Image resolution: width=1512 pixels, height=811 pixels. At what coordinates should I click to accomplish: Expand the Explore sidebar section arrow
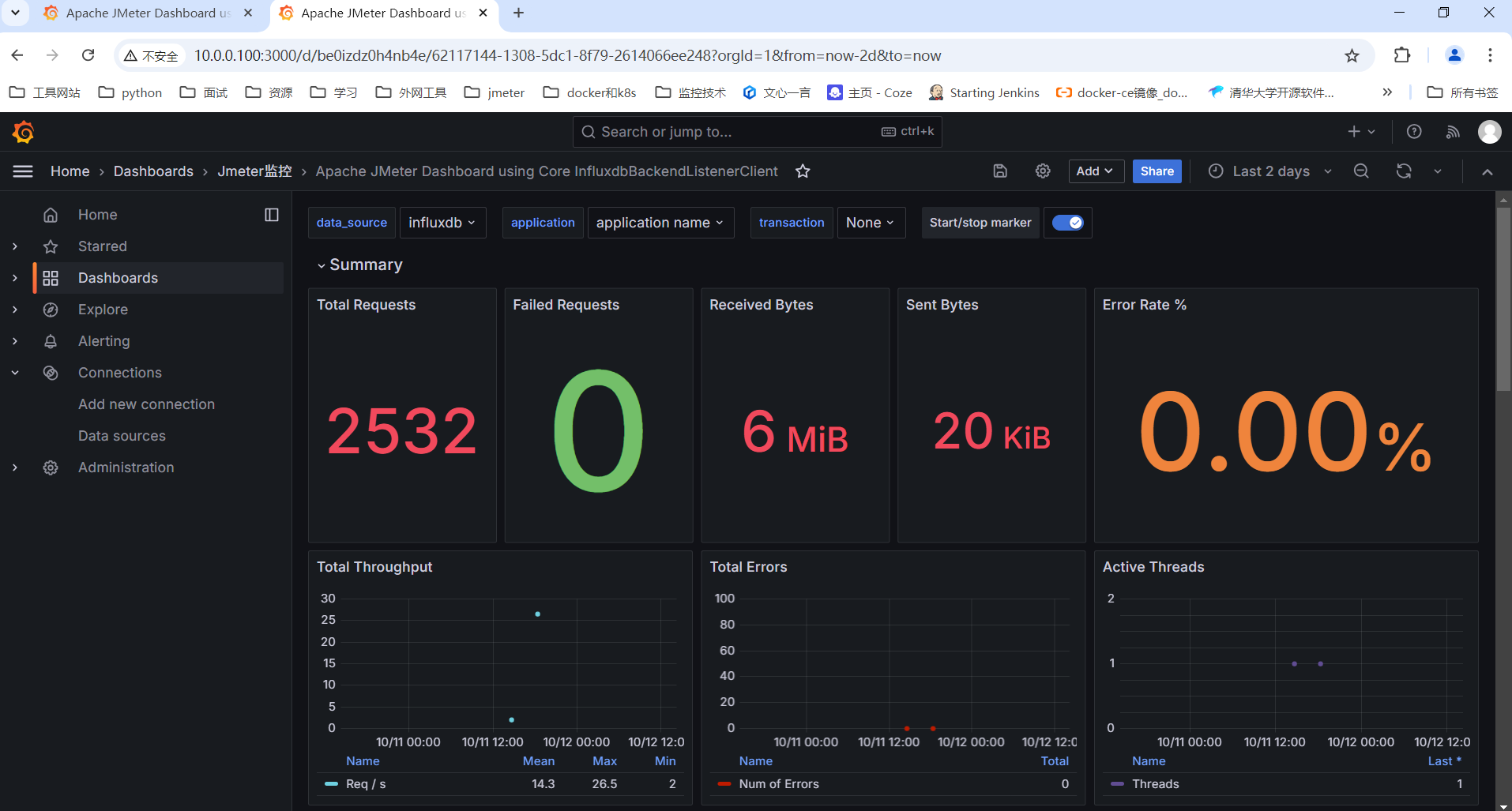(15, 310)
